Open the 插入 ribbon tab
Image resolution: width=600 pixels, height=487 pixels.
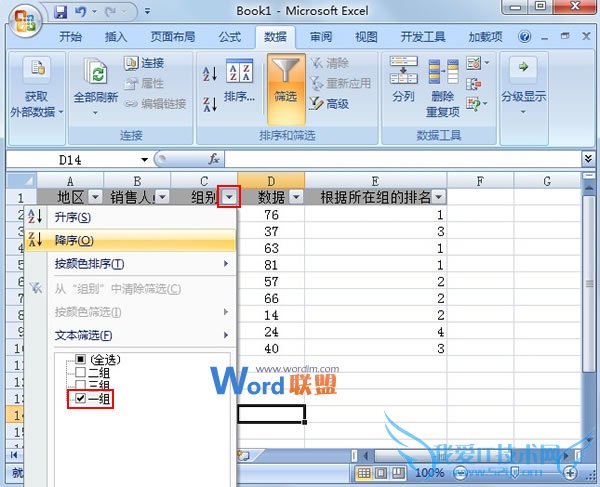click(116, 37)
